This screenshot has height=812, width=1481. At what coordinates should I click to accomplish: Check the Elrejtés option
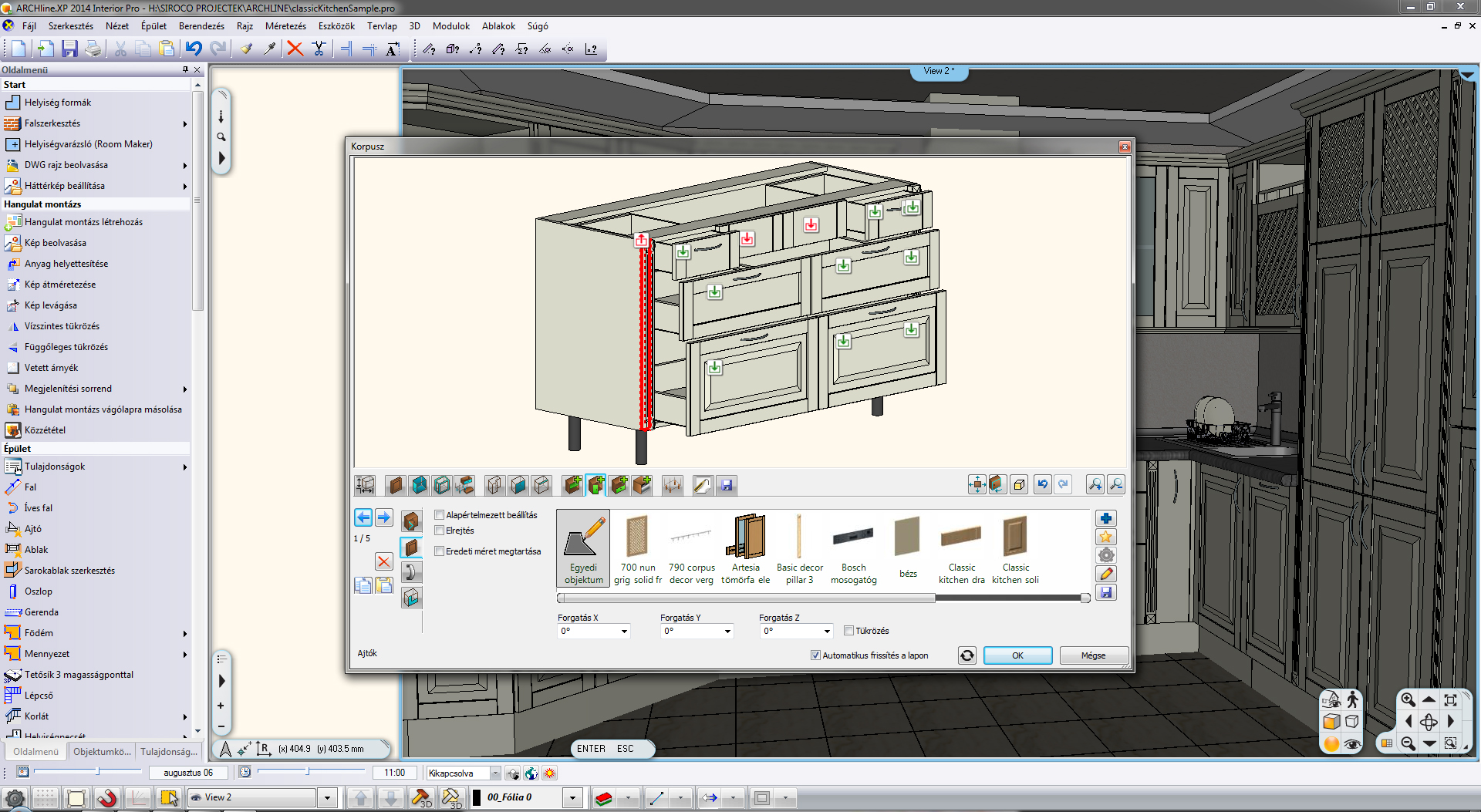click(440, 531)
